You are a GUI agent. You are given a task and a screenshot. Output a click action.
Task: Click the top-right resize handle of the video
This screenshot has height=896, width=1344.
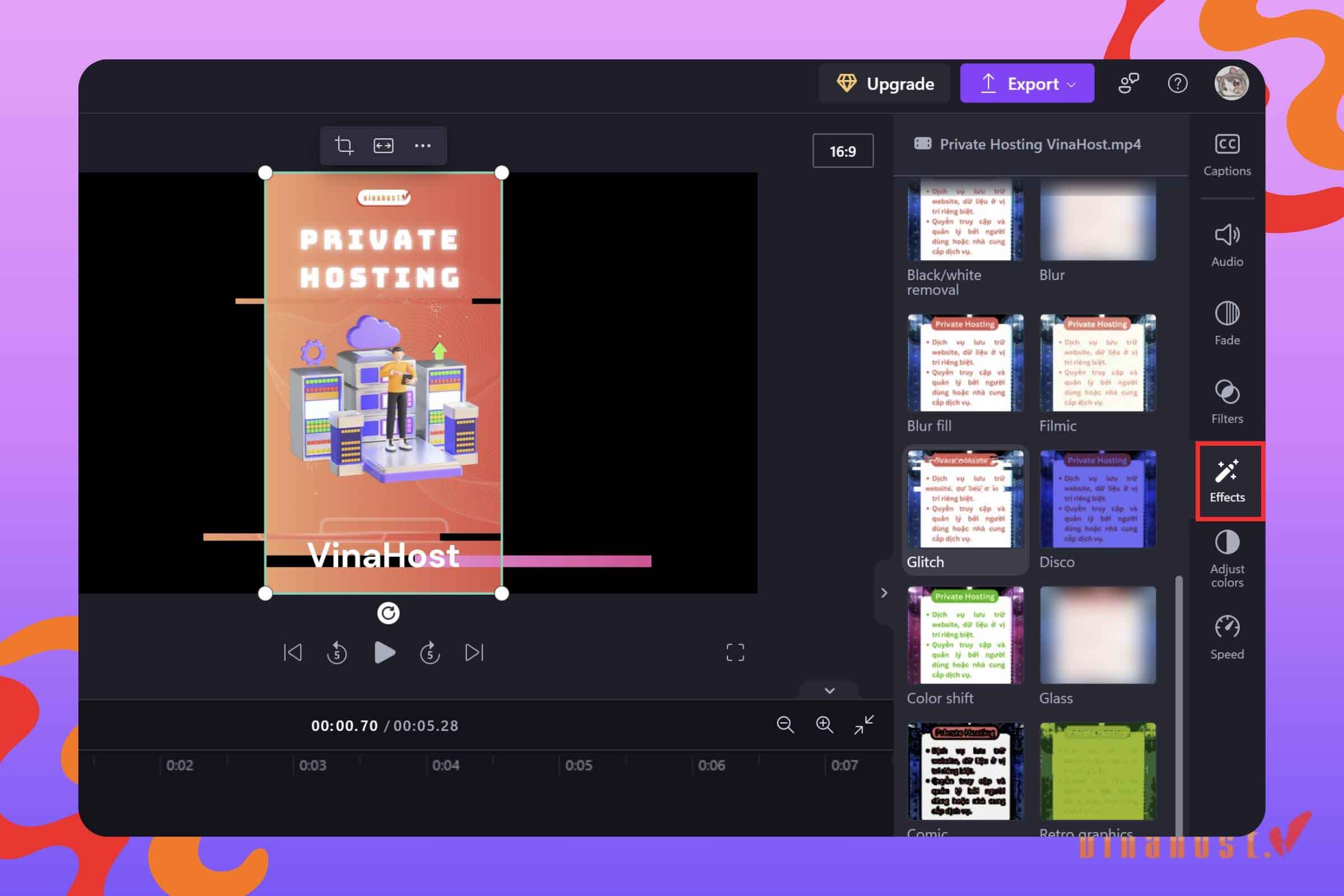(501, 172)
